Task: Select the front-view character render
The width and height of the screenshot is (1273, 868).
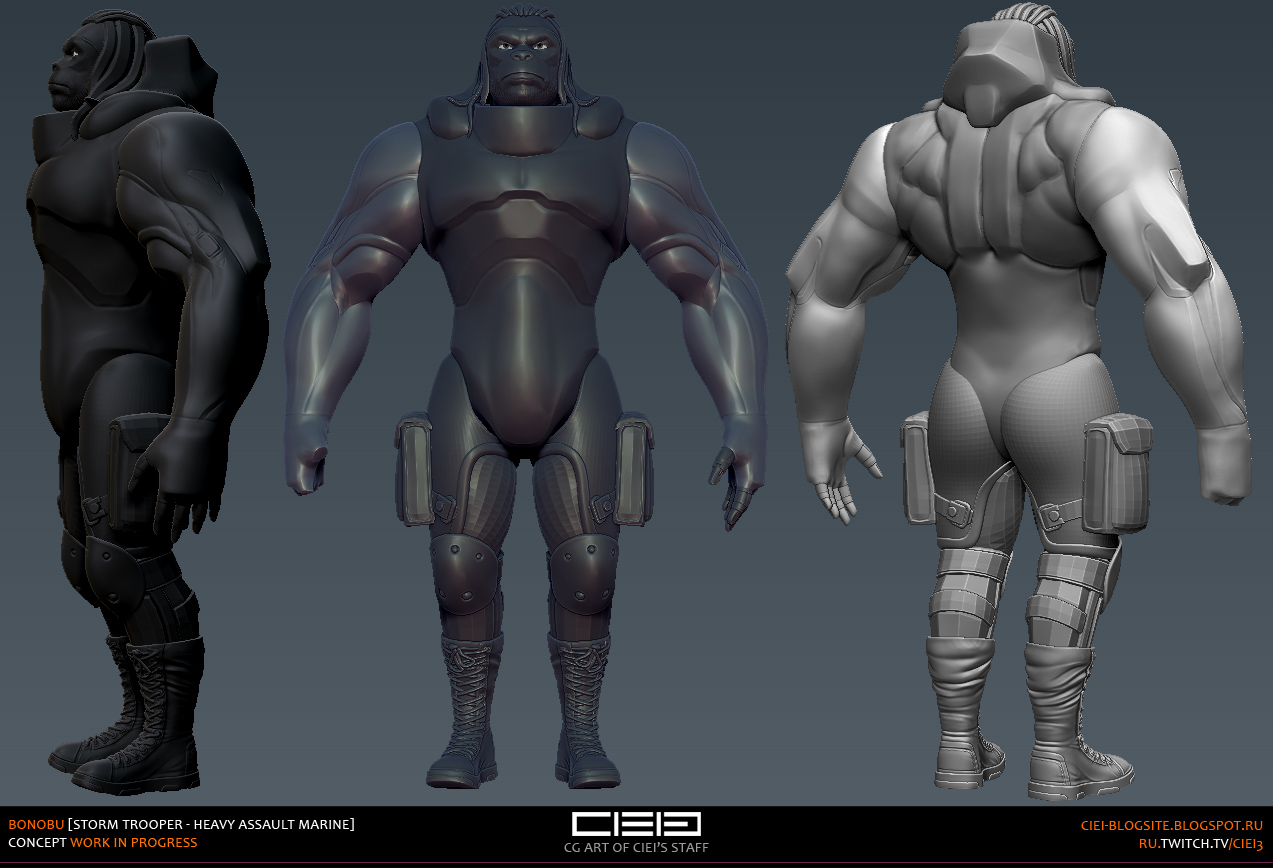Action: pos(525,398)
